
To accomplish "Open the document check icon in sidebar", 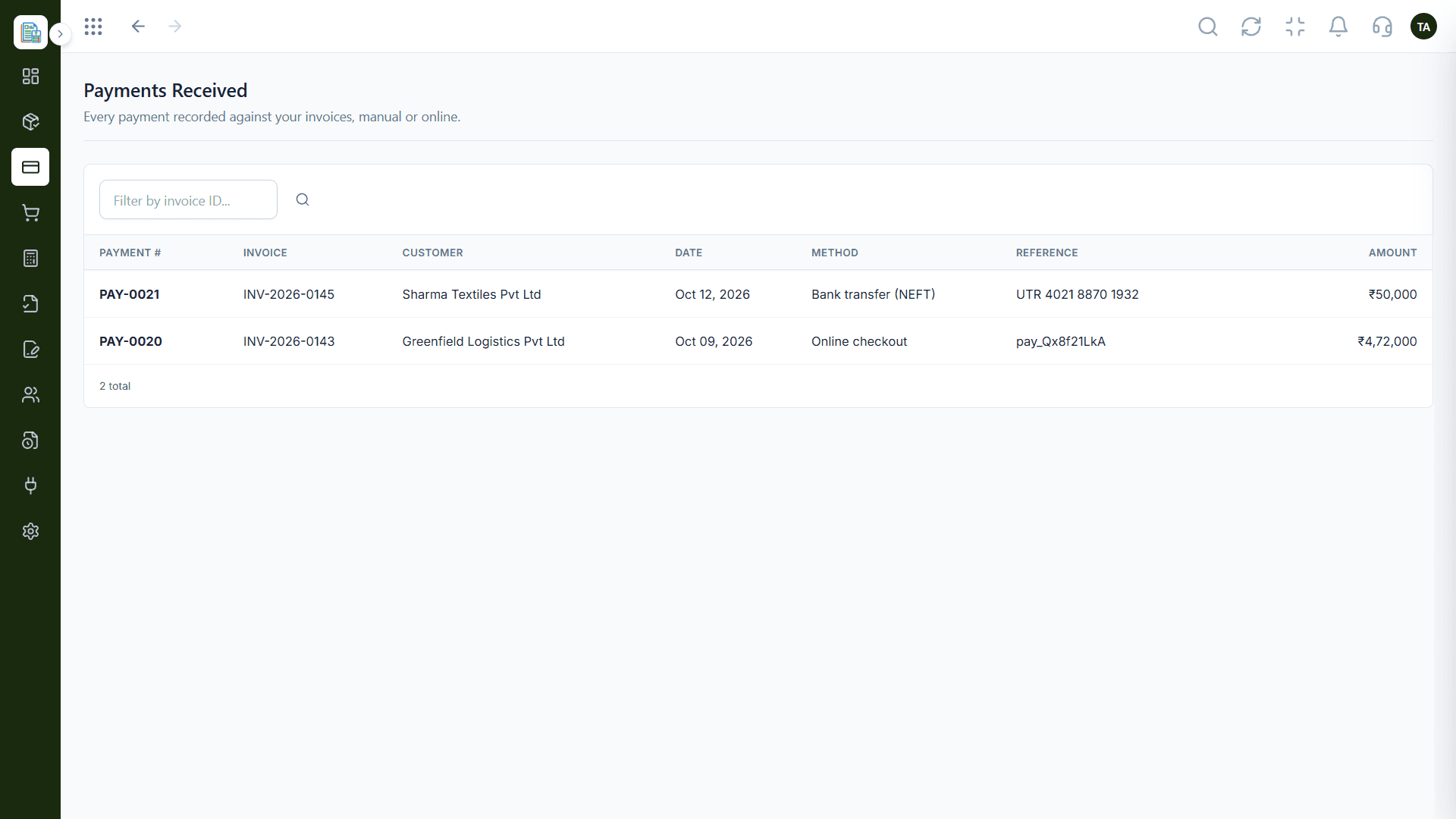I will click(30, 304).
